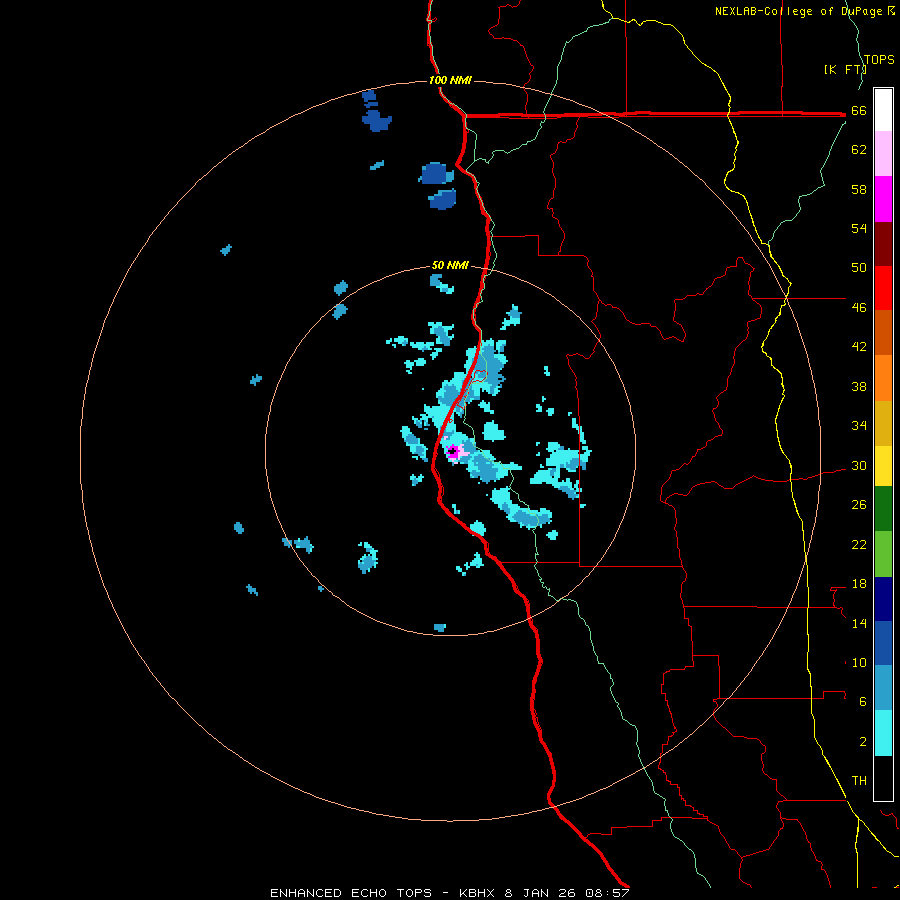Click the legend value "62"
This screenshot has width=900, height=900.
point(859,150)
